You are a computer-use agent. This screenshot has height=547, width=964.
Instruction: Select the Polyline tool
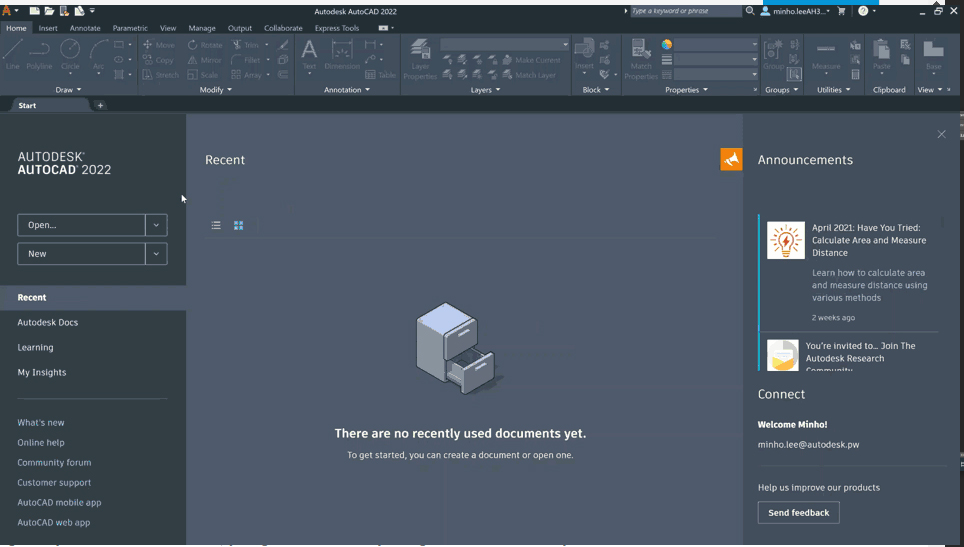pyautogui.click(x=39, y=53)
